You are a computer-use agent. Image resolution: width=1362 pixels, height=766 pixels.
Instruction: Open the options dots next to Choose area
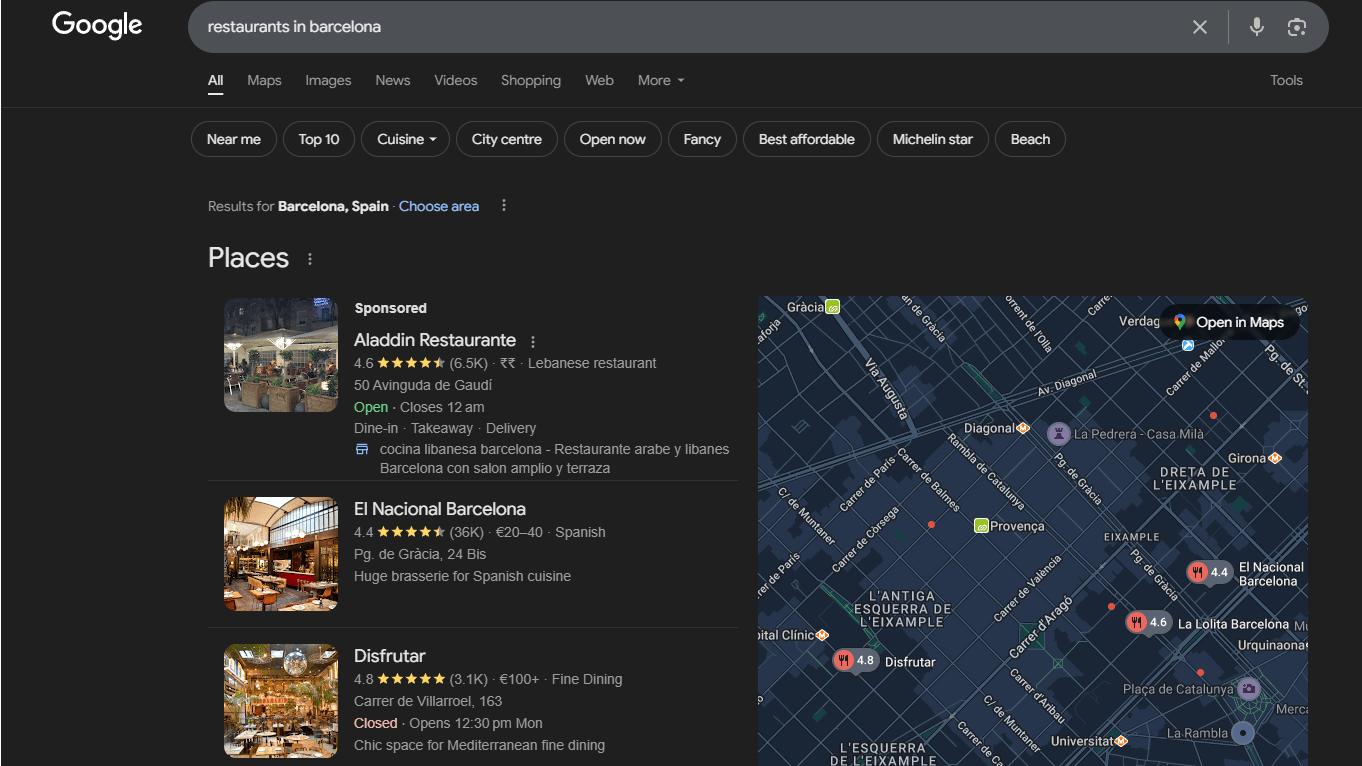tap(504, 206)
